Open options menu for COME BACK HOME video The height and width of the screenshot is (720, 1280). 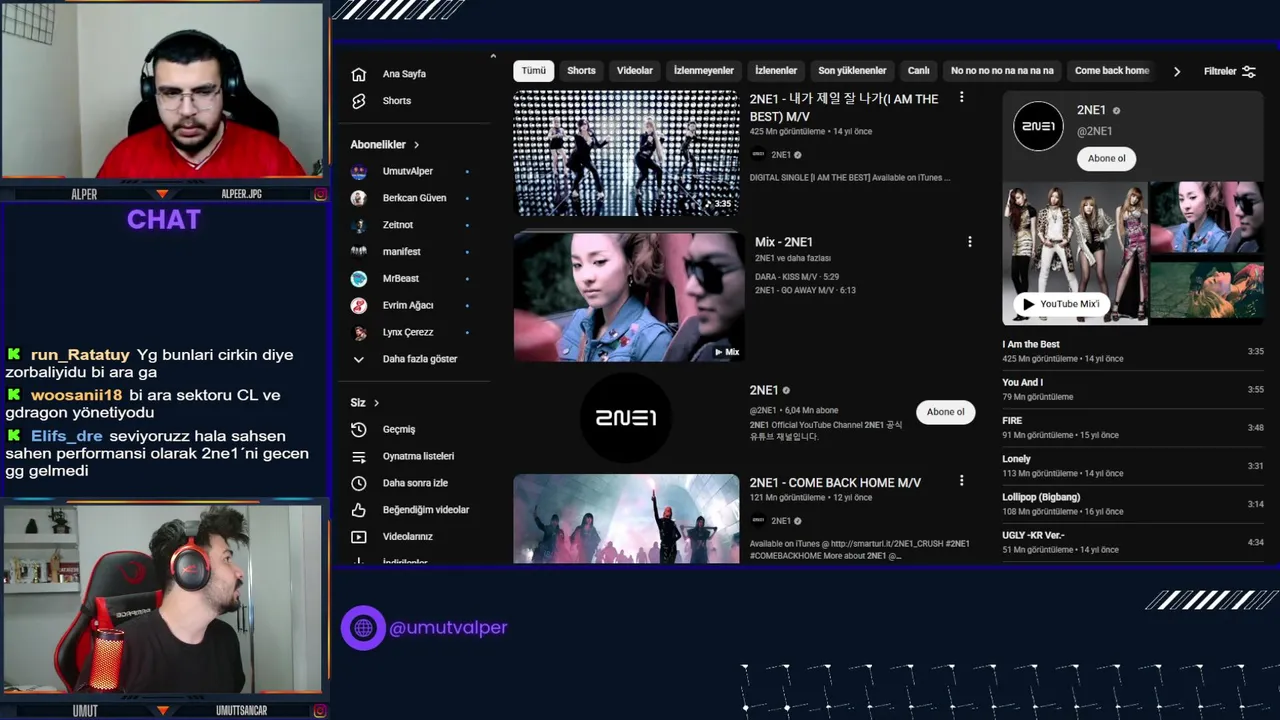[x=962, y=481]
